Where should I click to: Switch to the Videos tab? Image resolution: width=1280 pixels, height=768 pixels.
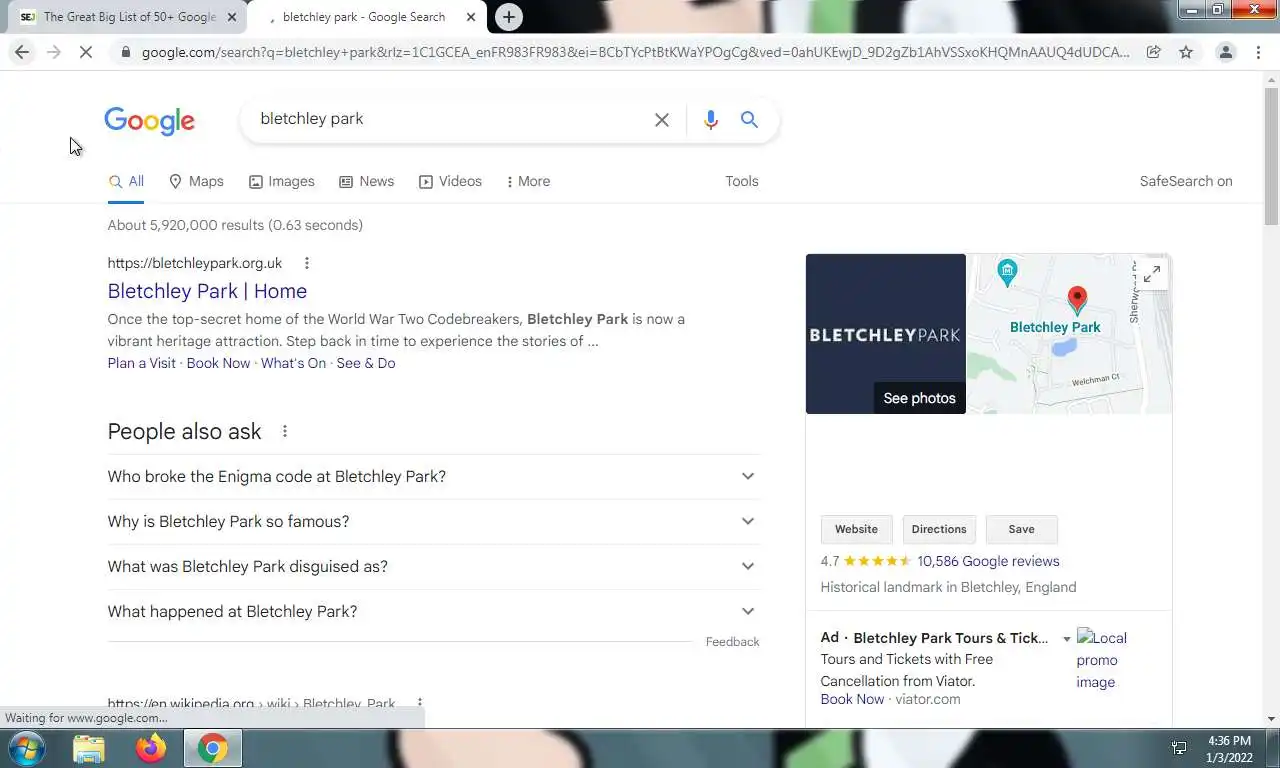pos(450,182)
